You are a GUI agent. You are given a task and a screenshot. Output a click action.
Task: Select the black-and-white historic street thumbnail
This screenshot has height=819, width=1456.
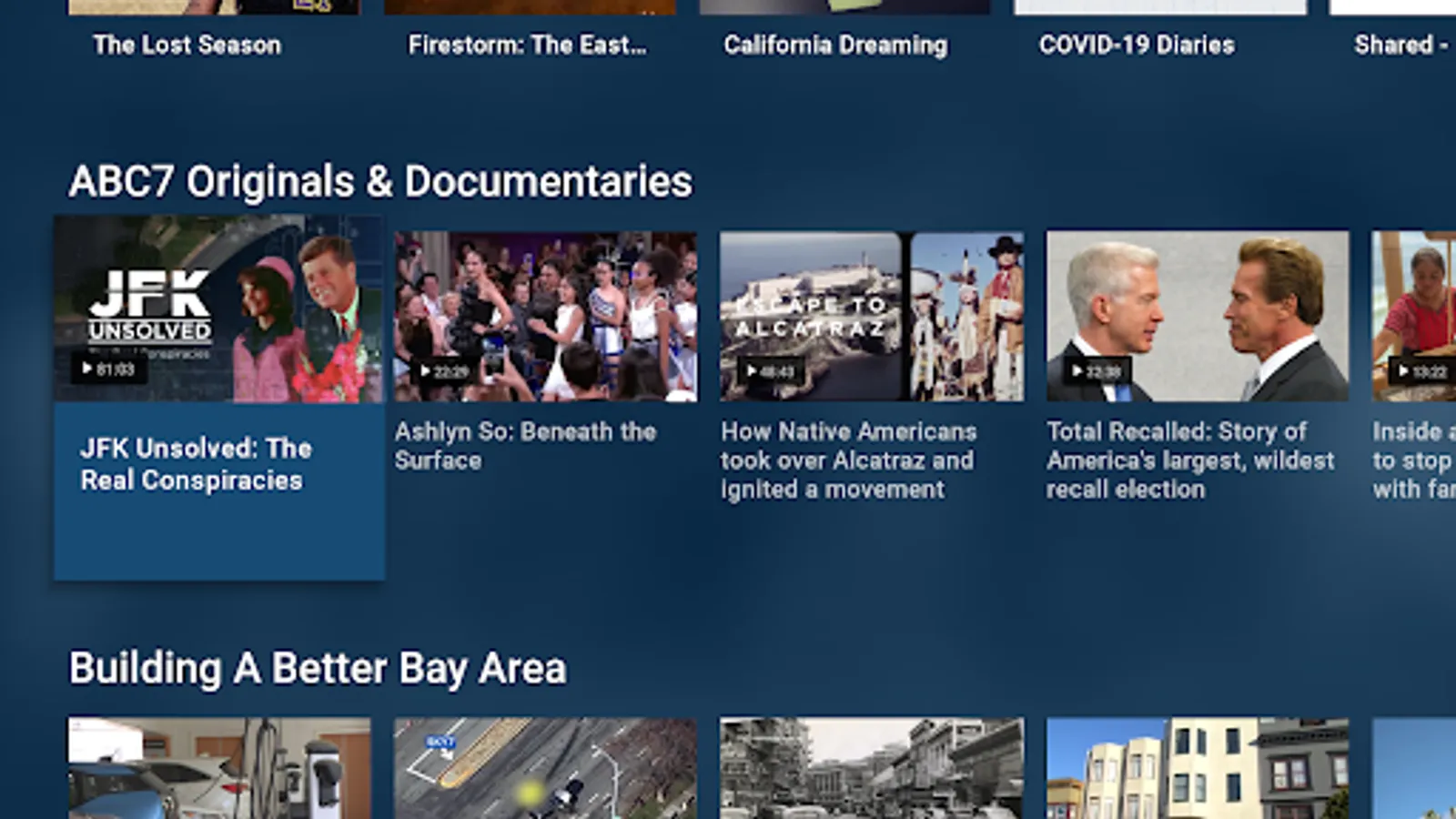(872, 768)
